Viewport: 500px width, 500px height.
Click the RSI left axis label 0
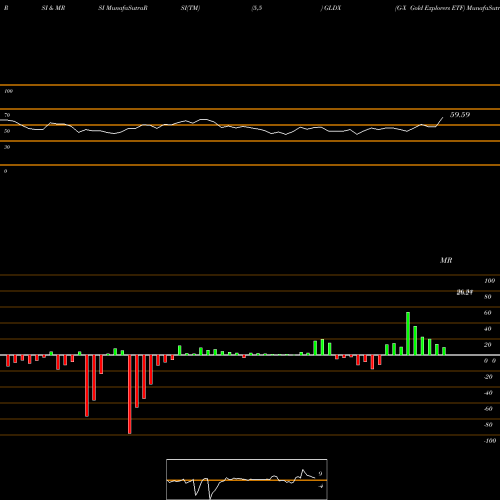(x=5, y=171)
